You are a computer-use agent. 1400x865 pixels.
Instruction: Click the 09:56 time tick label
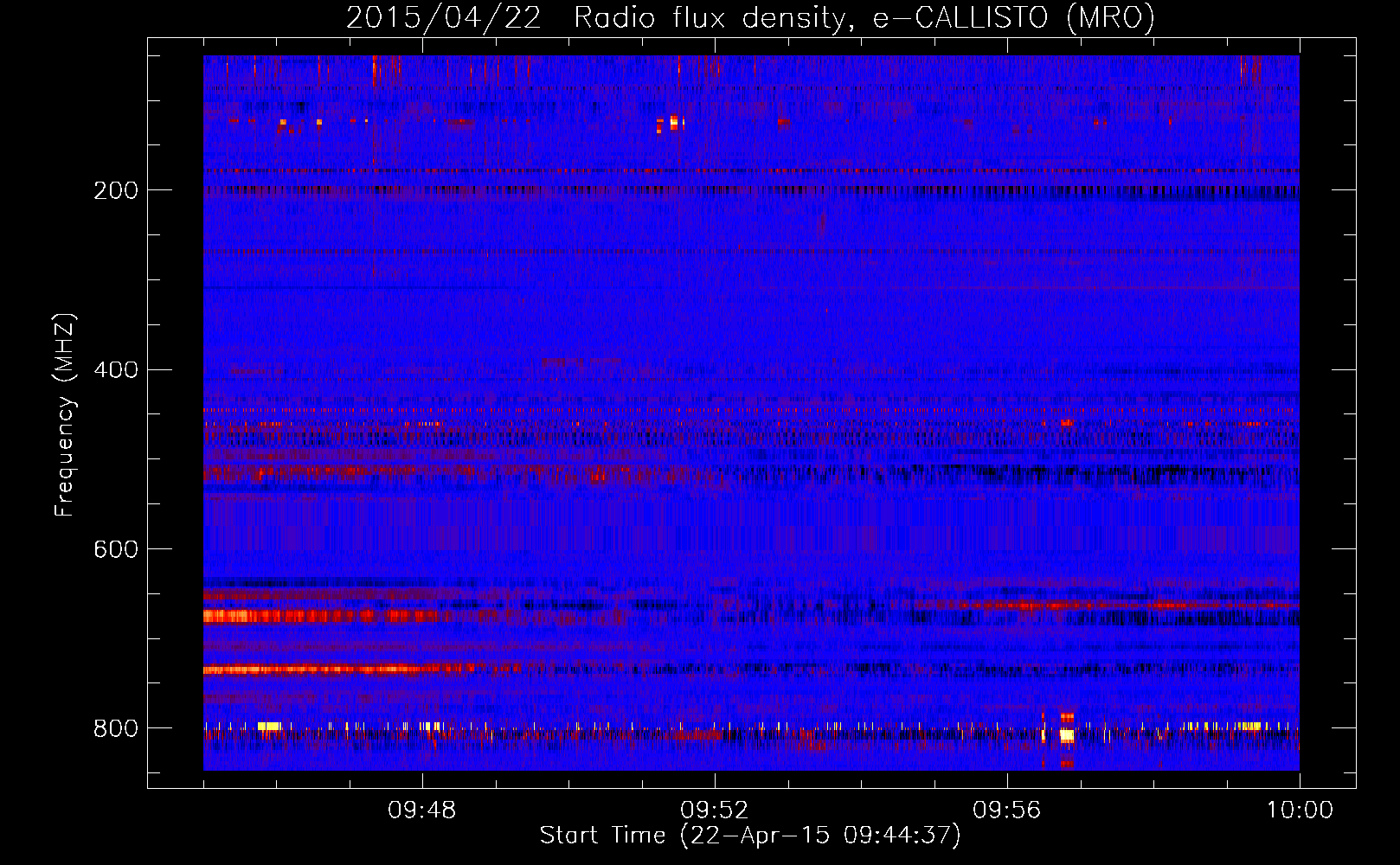(x=1007, y=811)
